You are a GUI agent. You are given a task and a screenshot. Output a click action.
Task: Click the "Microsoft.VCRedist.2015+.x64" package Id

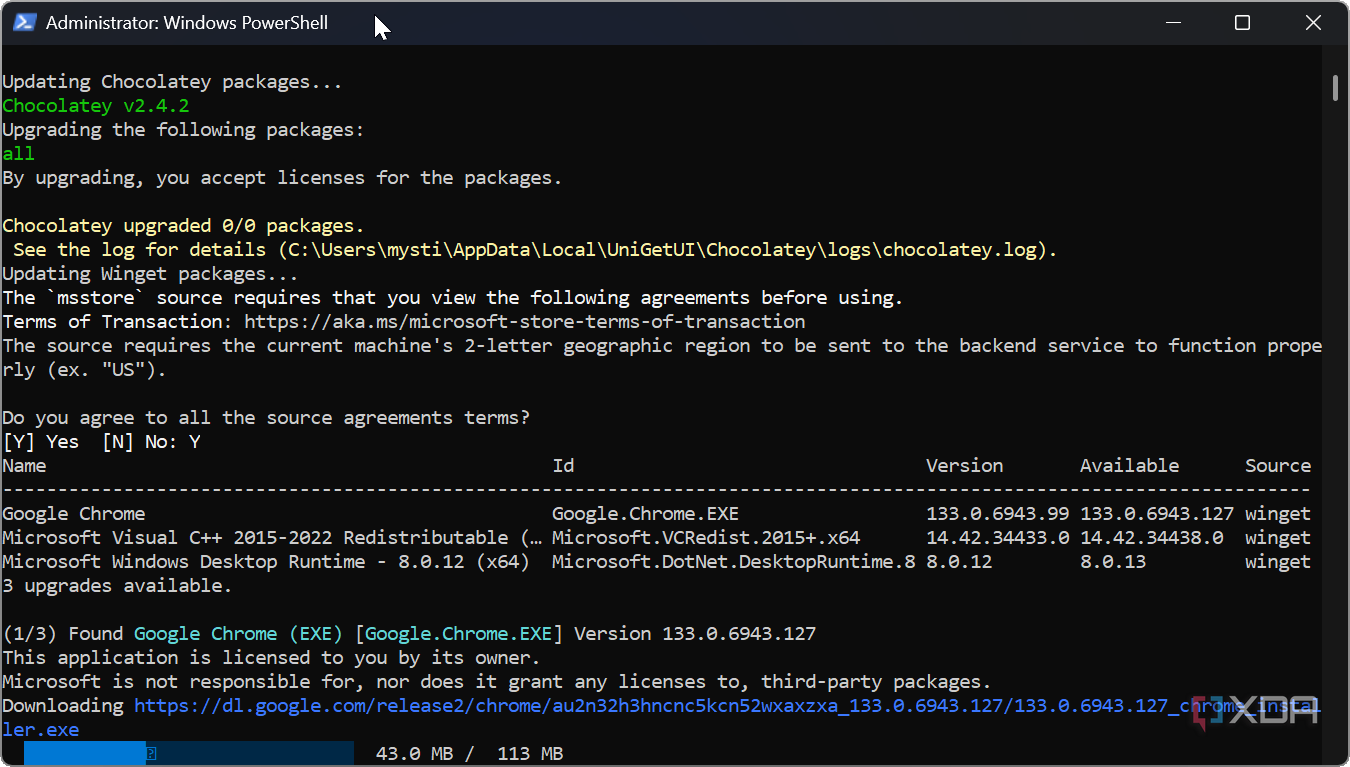point(705,537)
